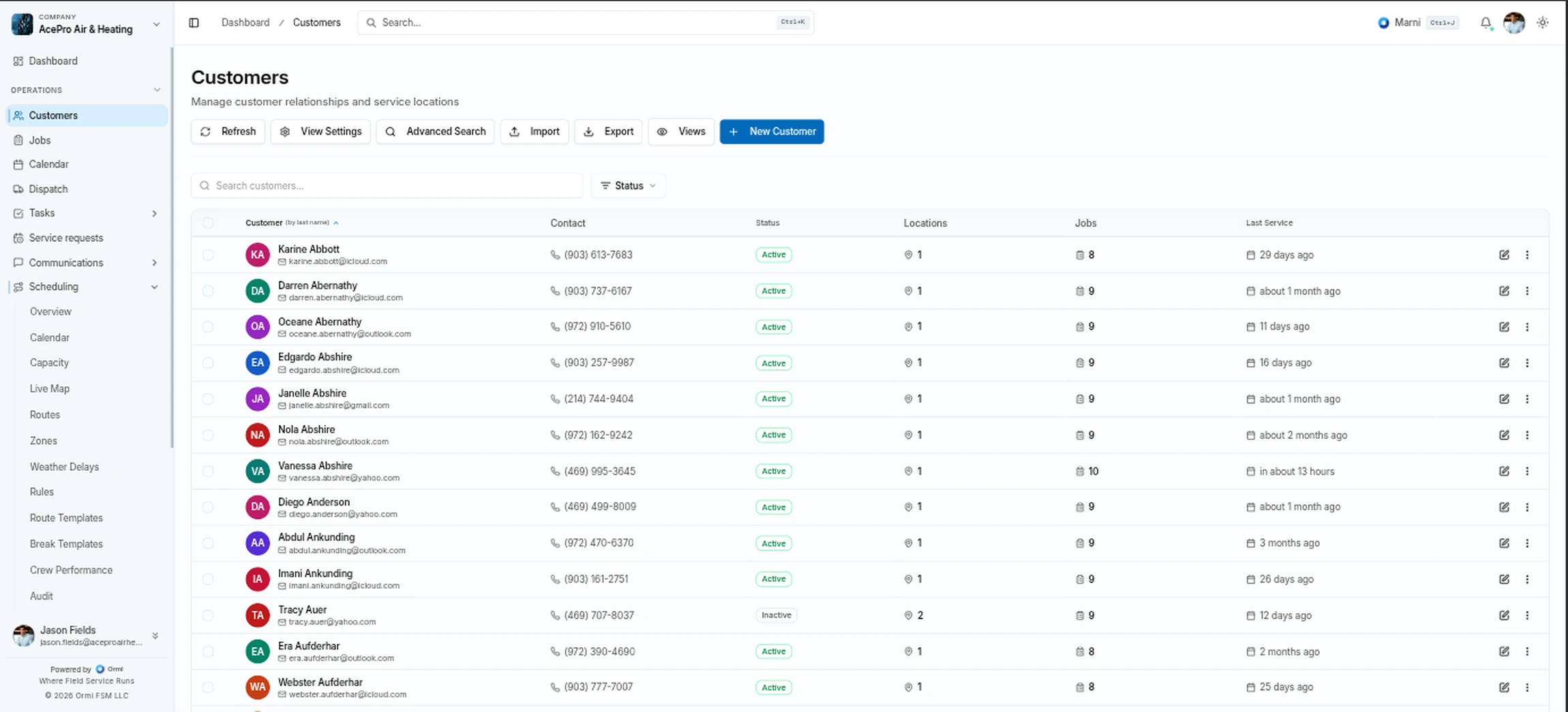Select Diego Anderson's row checkbox

(x=208, y=507)
